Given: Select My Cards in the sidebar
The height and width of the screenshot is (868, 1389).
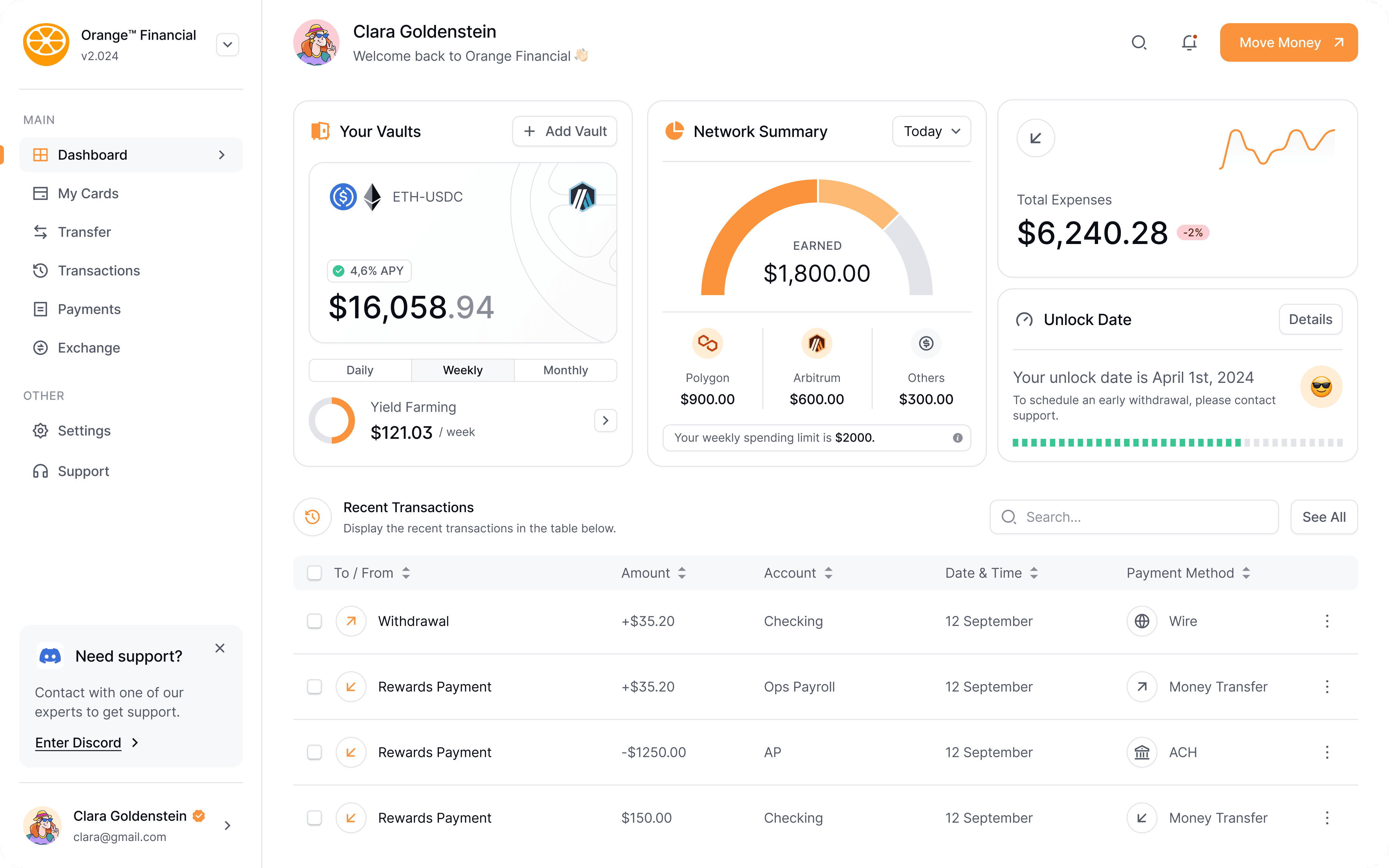Looking at the screenshot, I should 87,194.
